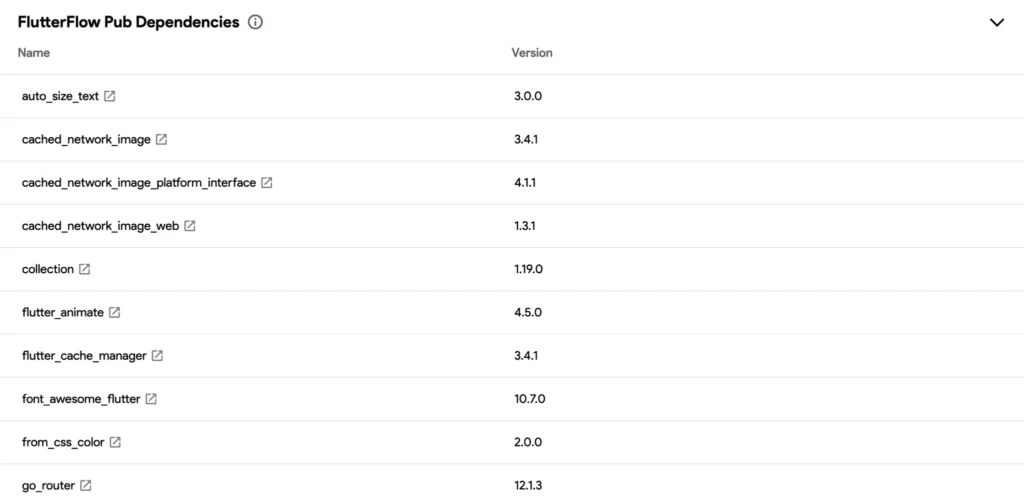Viewport: 1024px width, 504px height.
Task: Click the cached_network_image_web external link icon
Action: pyautogui.click(x=190, y=226)
